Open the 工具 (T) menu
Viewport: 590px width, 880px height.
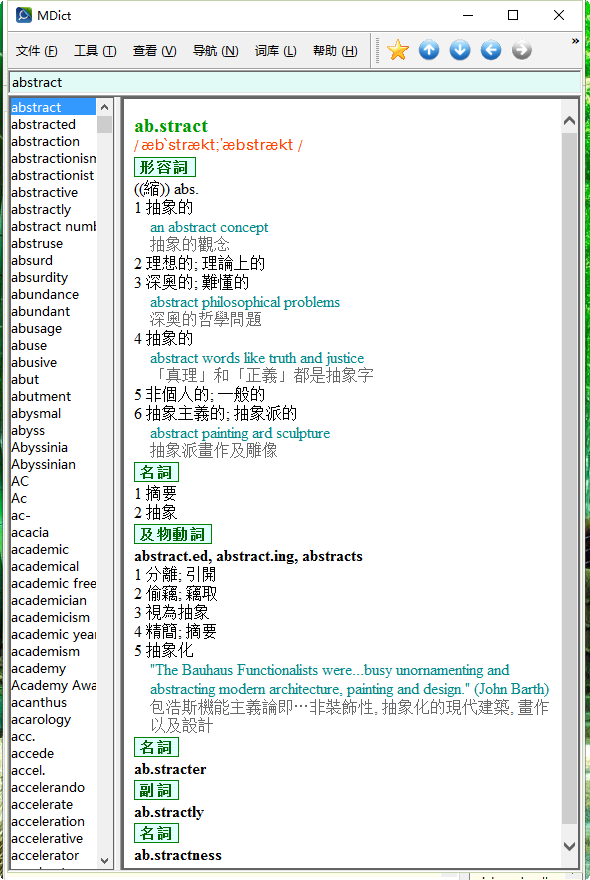click(95, 51)
